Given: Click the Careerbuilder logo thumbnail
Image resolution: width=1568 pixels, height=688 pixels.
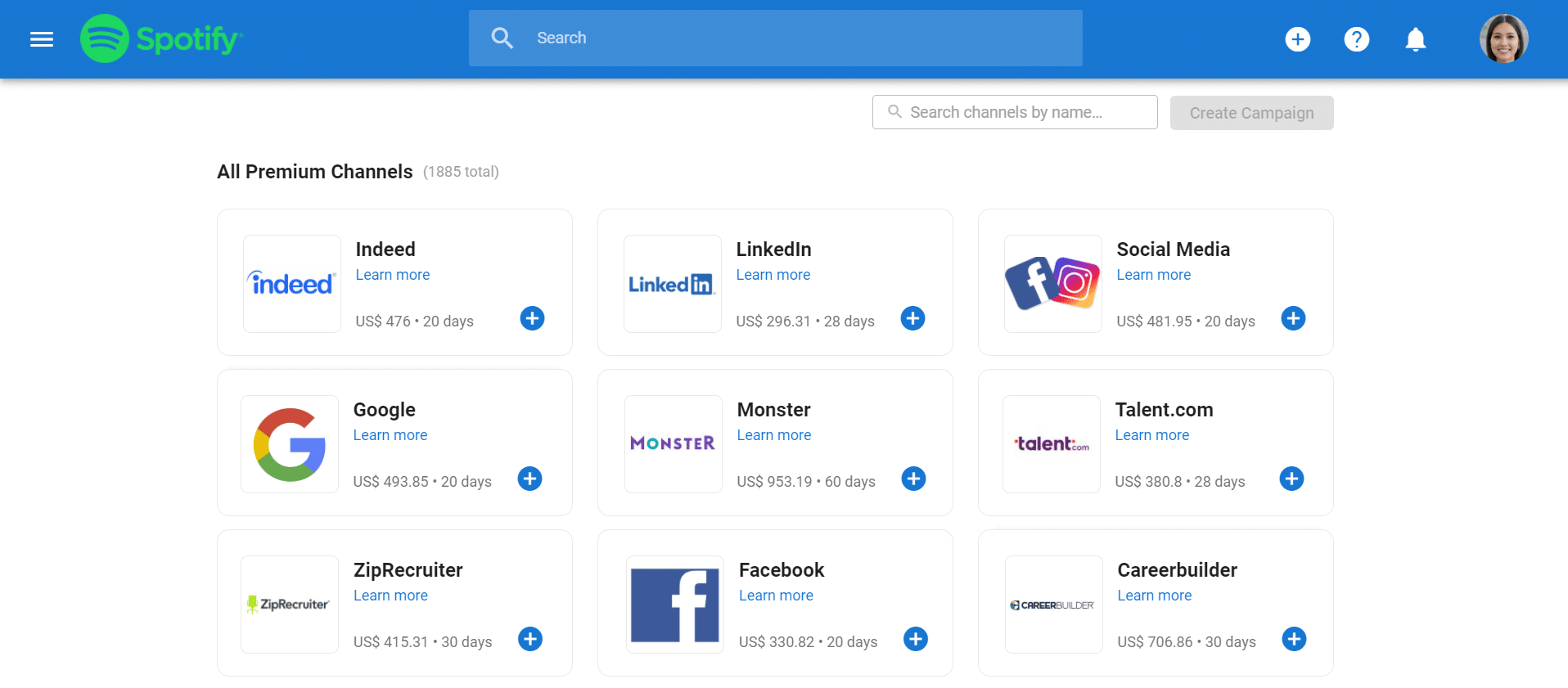Looking at the screenshot, I should click(x=1054, y=605).
